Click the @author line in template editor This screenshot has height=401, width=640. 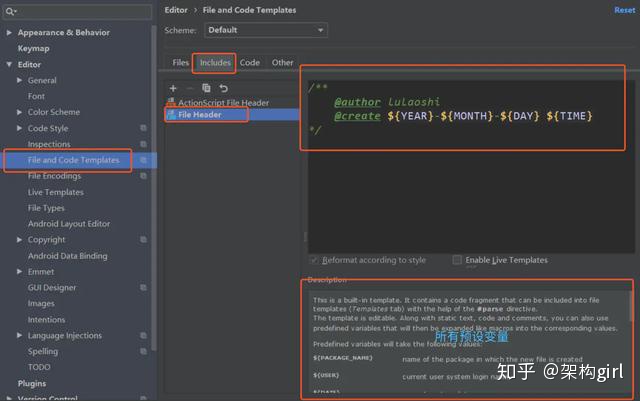pos(387,102)
